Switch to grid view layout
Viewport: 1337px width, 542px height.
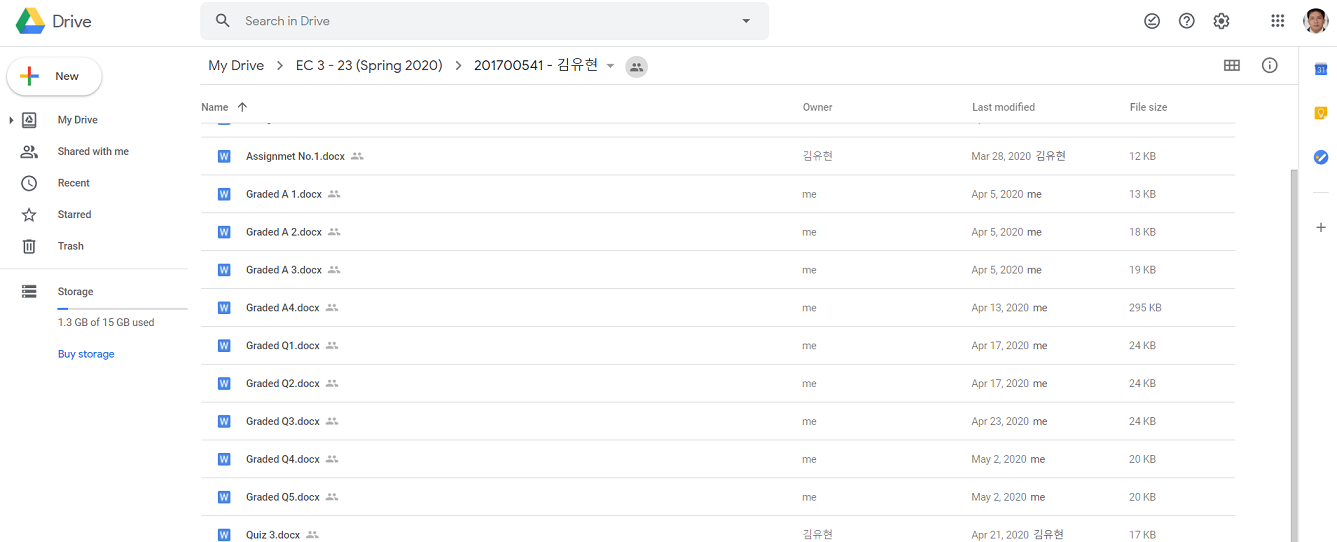[x=1232, y=66]
